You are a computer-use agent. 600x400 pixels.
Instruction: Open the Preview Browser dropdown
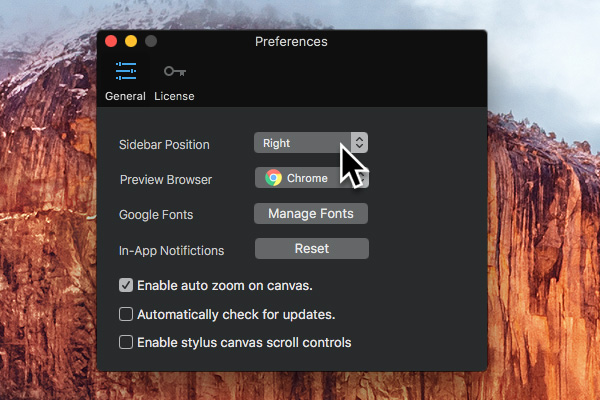pyautogui.click(x=312, y=178)
